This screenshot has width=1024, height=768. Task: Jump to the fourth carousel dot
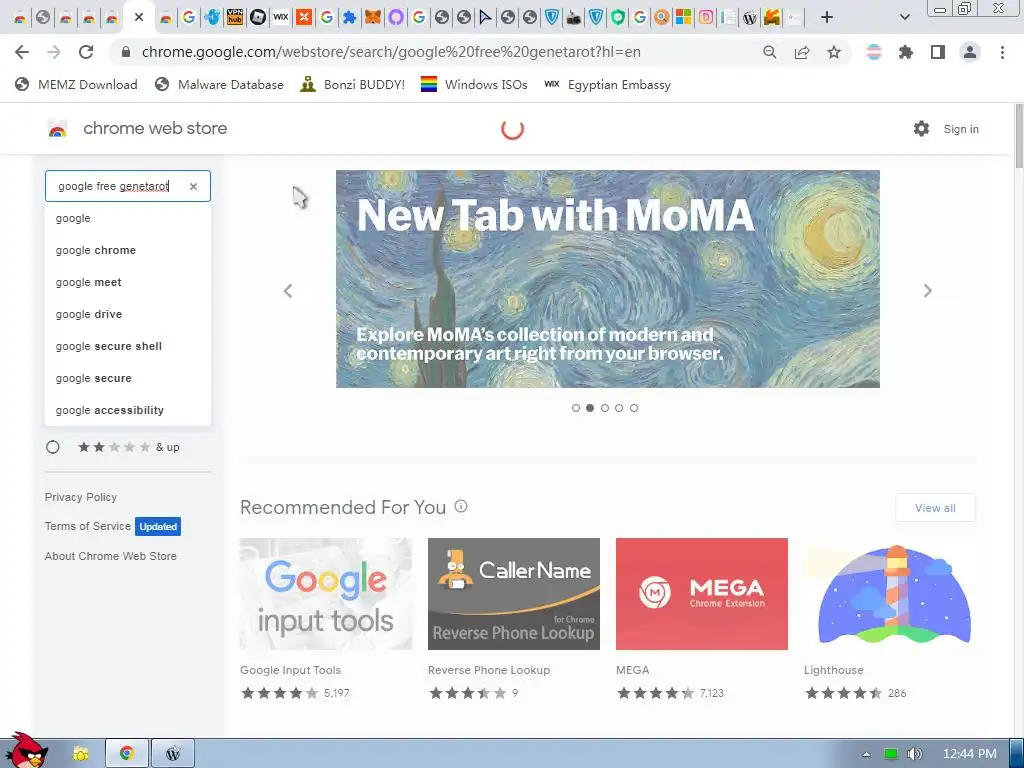(619, 408)
